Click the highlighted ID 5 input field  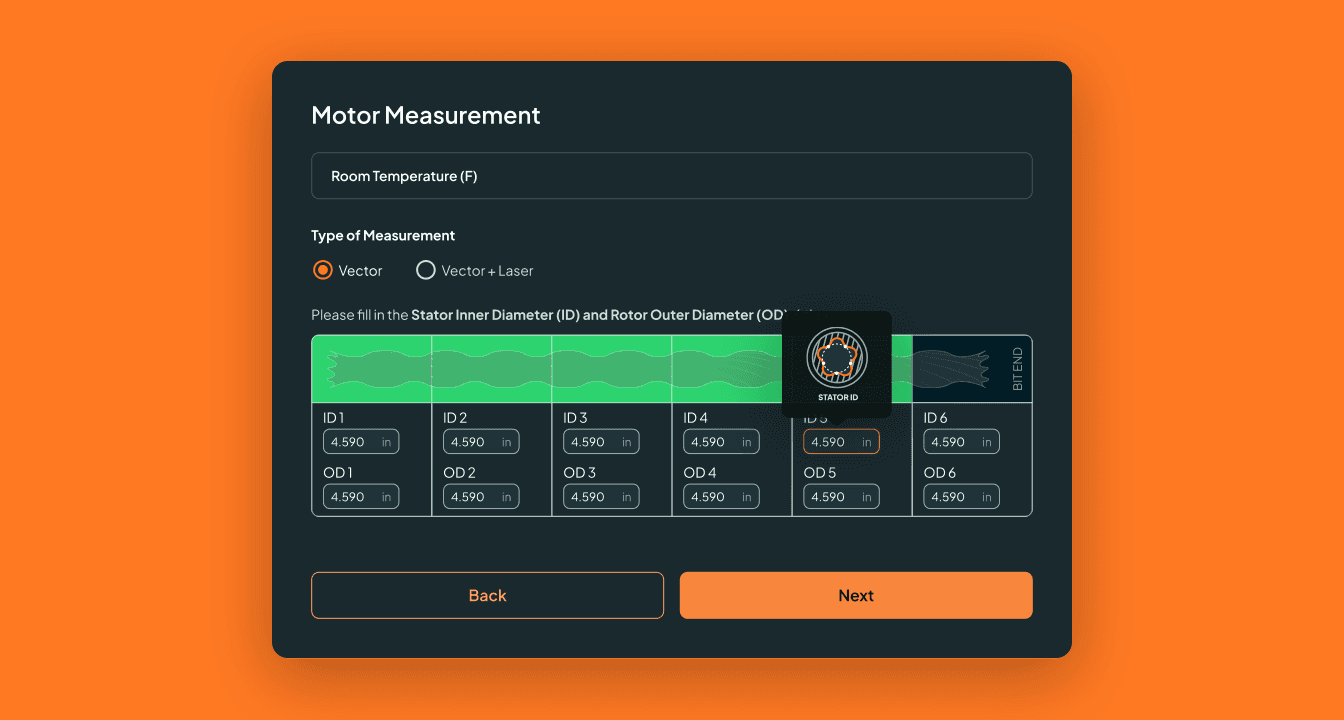841,442
